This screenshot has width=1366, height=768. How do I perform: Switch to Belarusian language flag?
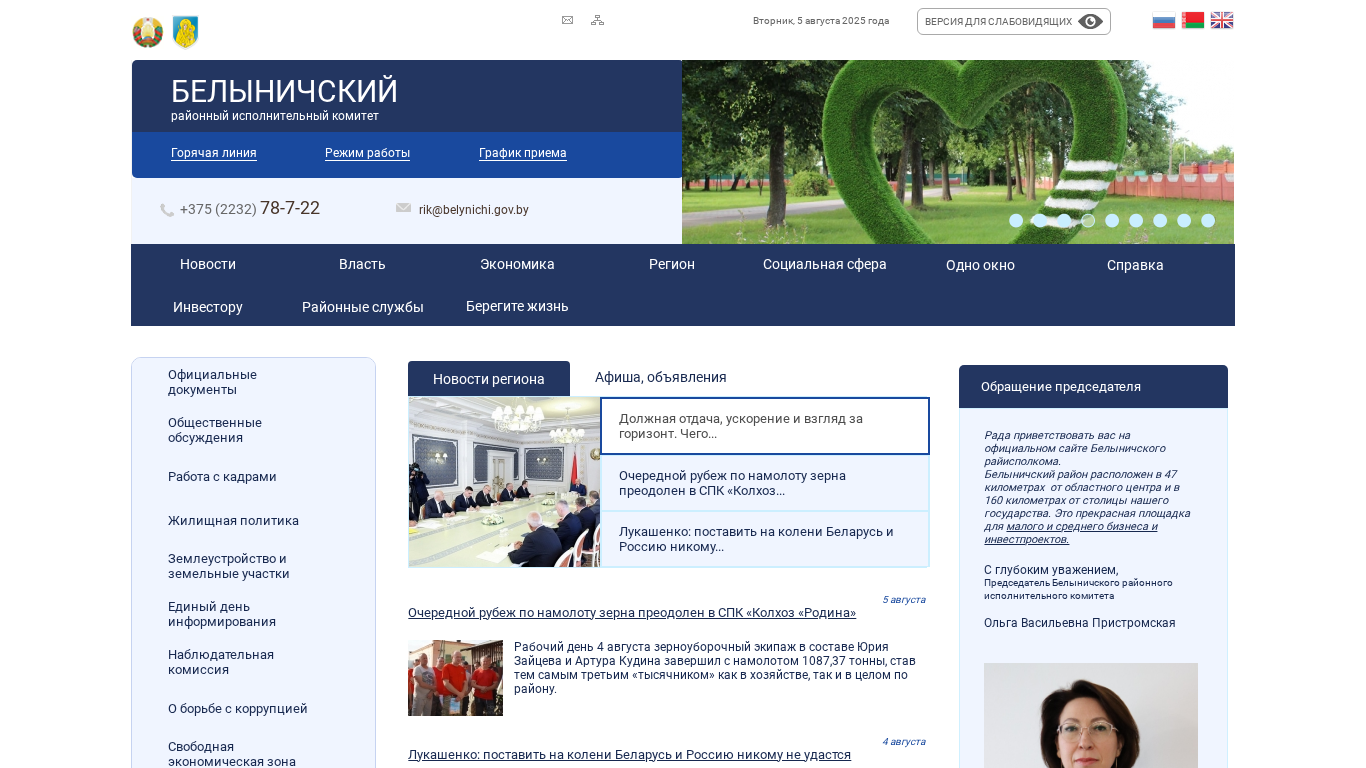[x=1193, y=20]
